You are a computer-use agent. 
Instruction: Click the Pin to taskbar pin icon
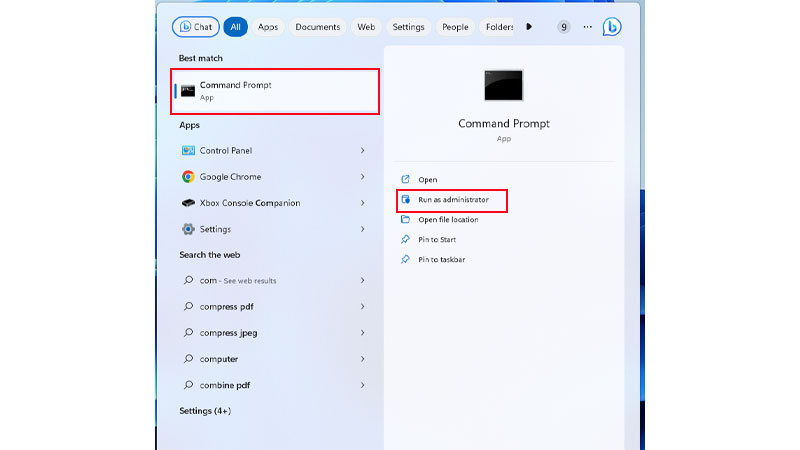405,259
